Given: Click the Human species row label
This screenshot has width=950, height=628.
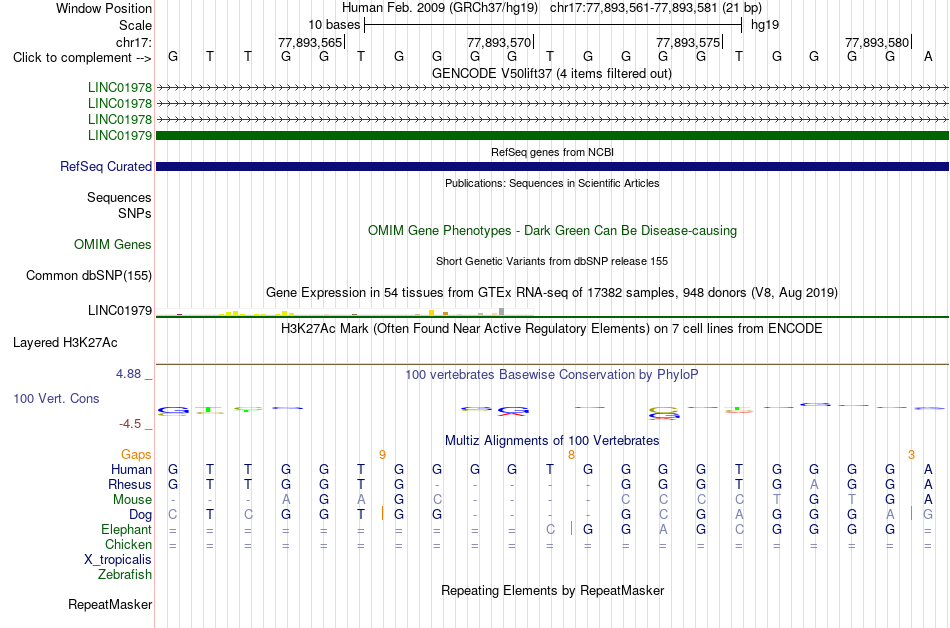Looking at the screenshot, I should 131,470.
